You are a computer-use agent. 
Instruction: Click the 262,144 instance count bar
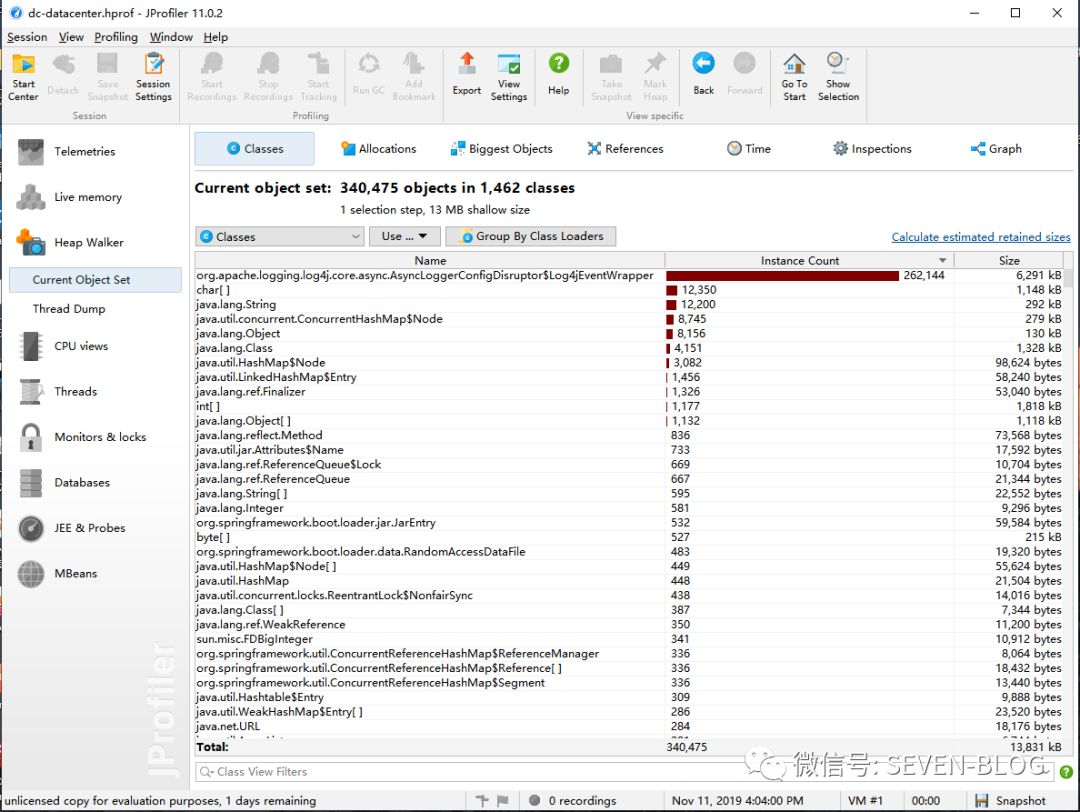point(782,275)
